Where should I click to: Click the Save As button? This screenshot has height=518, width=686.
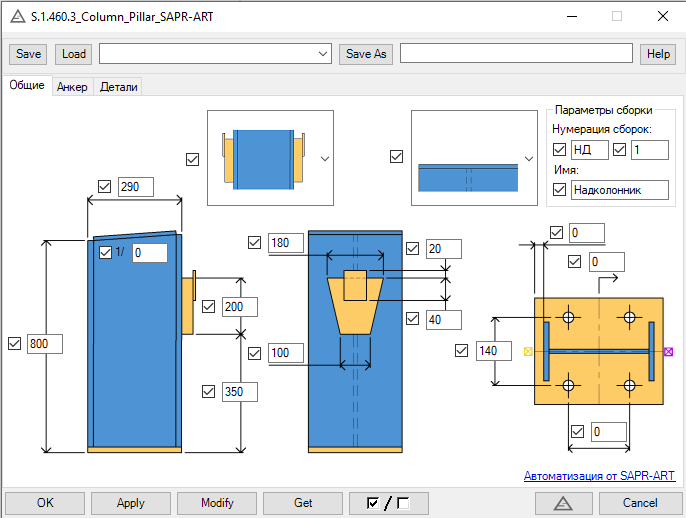[x=366, y=54]
